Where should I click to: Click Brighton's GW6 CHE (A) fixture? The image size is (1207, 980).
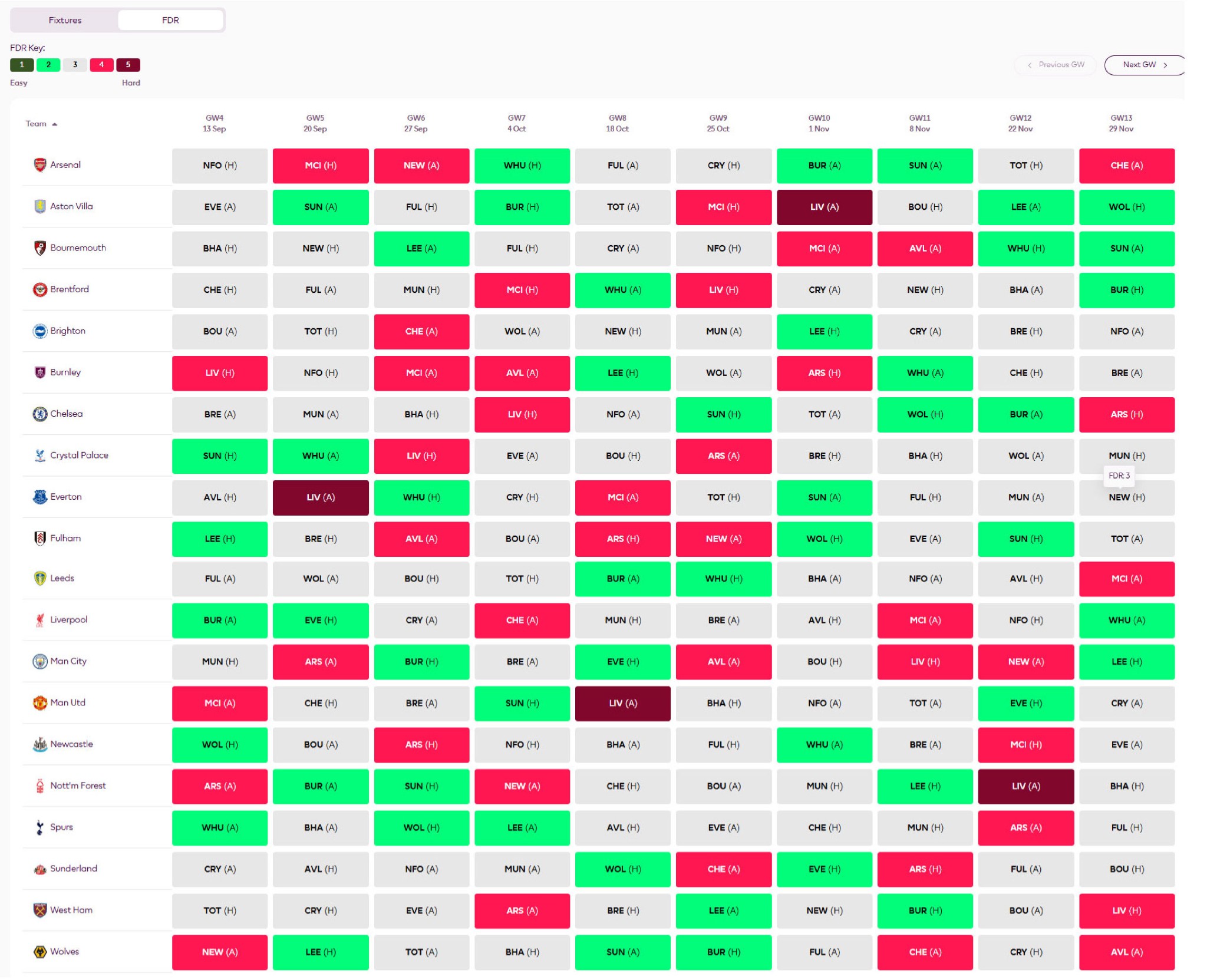coord(421,332)
